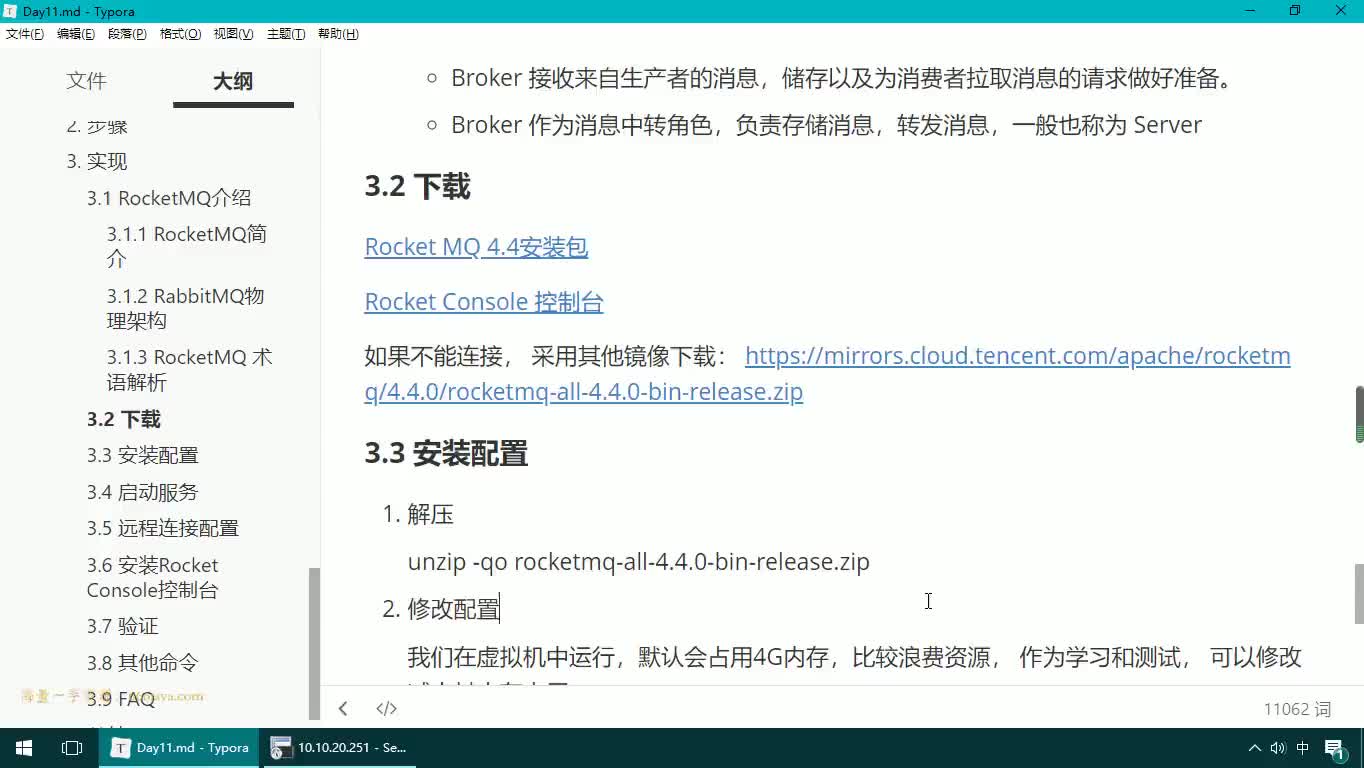The width and height of the screenshot is (1364, 768).
Task: Open the 段落(P) menu
Action: [x=127, y=34]
